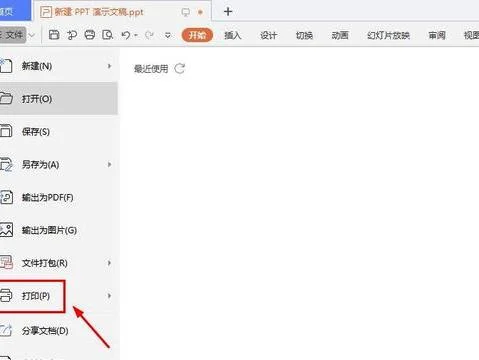Screen dimensions: 479x360
Task: Switch to the 幻灯片放映 tab
Action: coord(388,35)
